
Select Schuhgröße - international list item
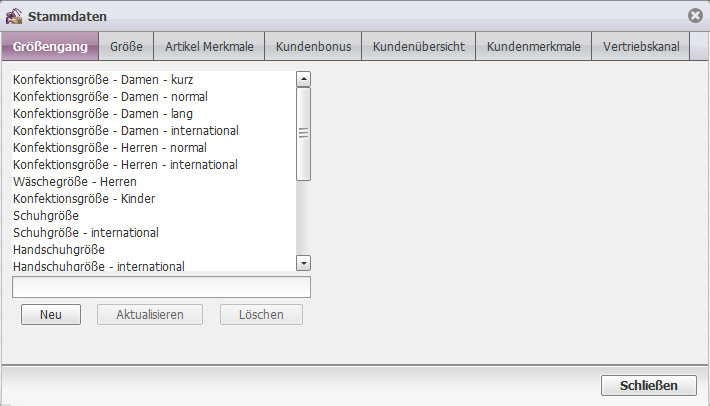click(x=154, y=233)
